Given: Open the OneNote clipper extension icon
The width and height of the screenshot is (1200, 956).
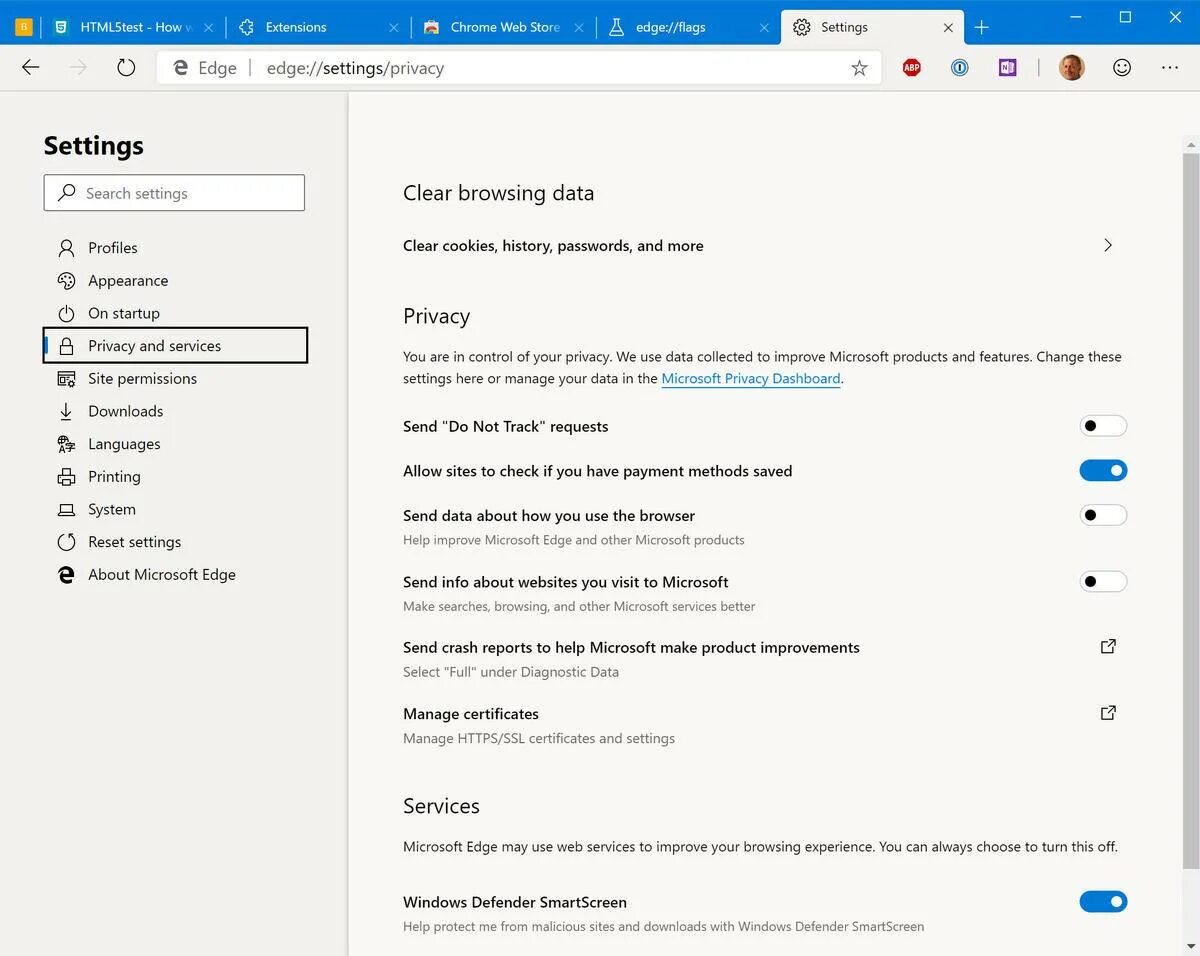Looking at the screenshot, I should pyautogui.click(x=1008, y=68).
